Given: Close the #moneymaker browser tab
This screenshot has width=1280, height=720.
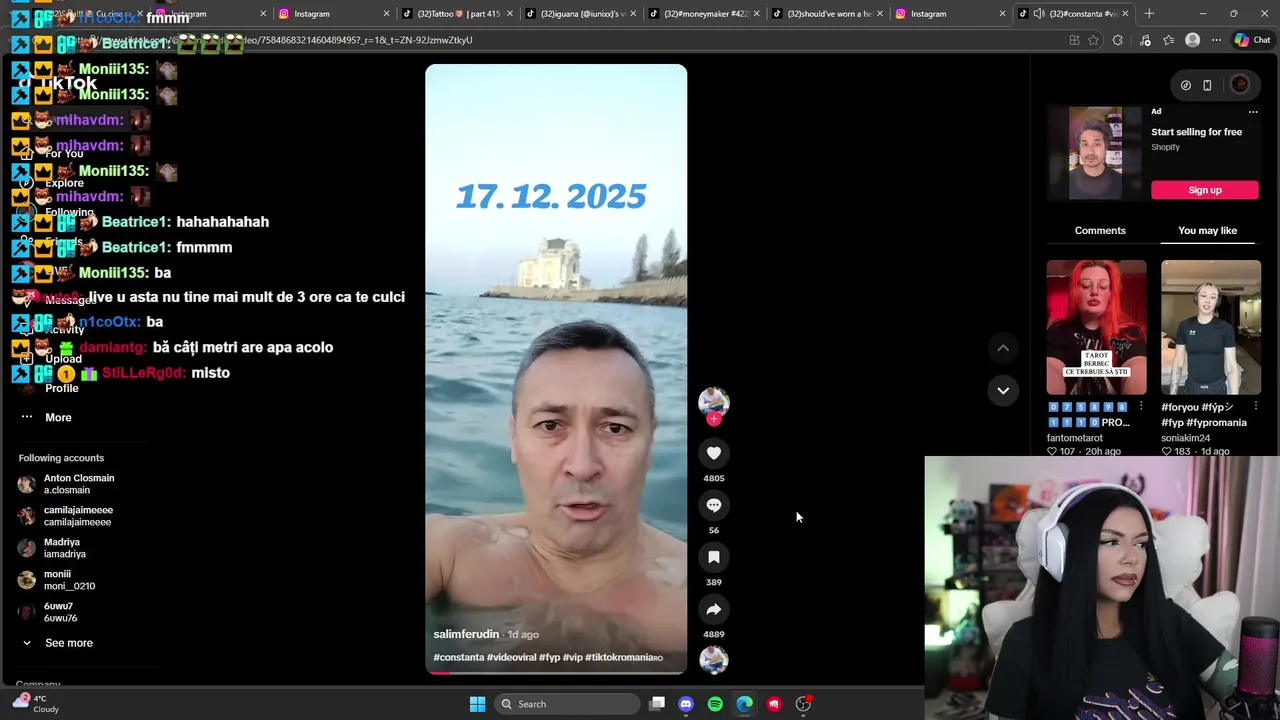Looking at the screenshot, I should (756, 14).
